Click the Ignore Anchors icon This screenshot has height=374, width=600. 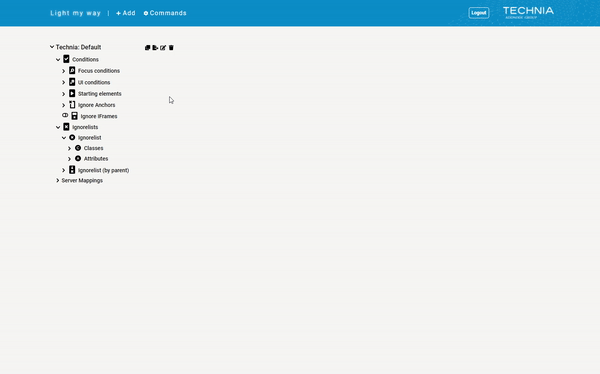pos(72,105)
